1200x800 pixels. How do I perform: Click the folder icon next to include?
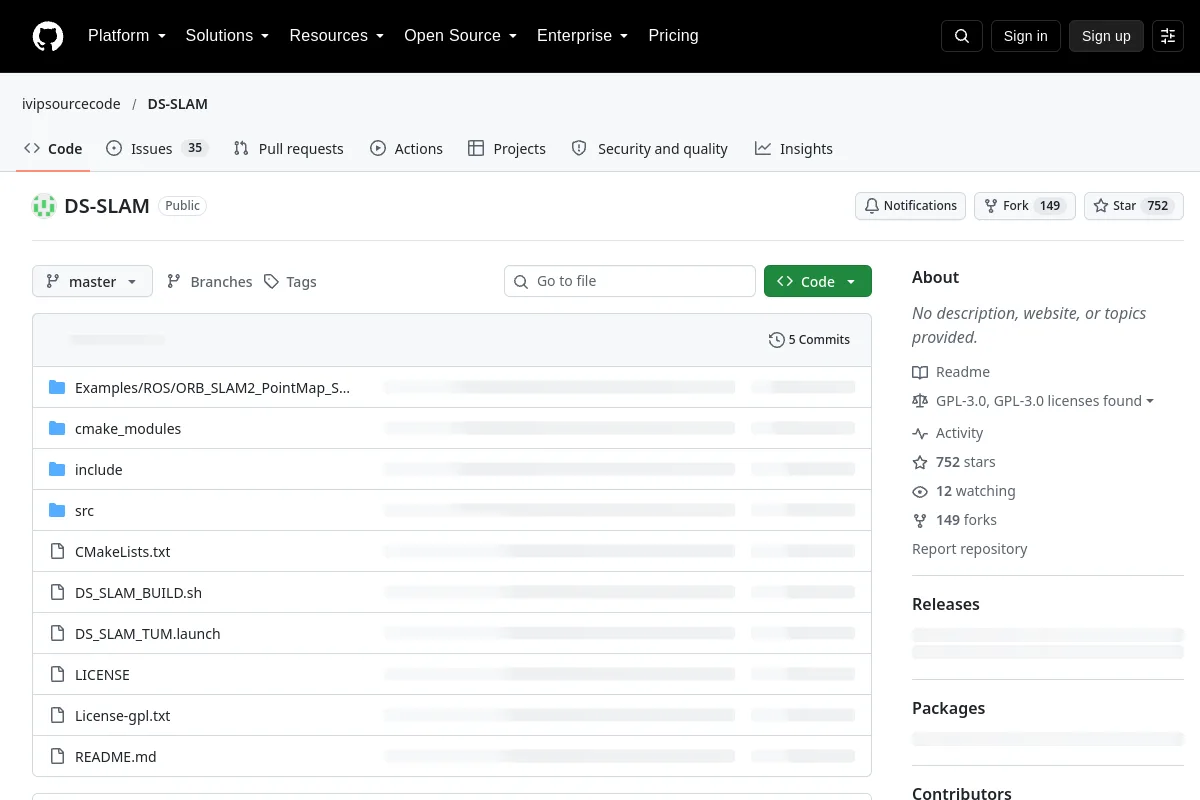[57, 469]
